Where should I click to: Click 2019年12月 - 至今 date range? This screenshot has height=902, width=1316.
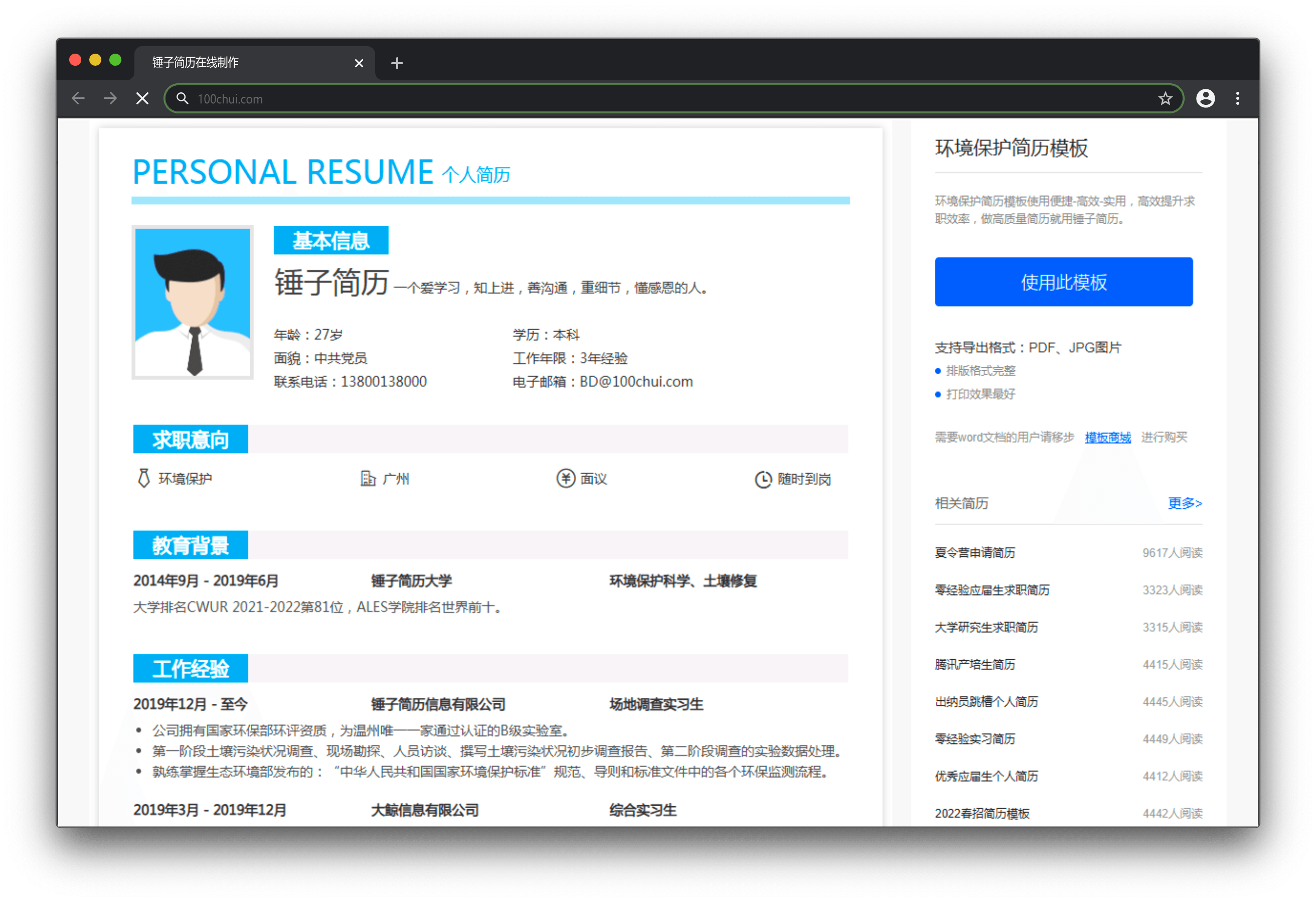[190, 704]
